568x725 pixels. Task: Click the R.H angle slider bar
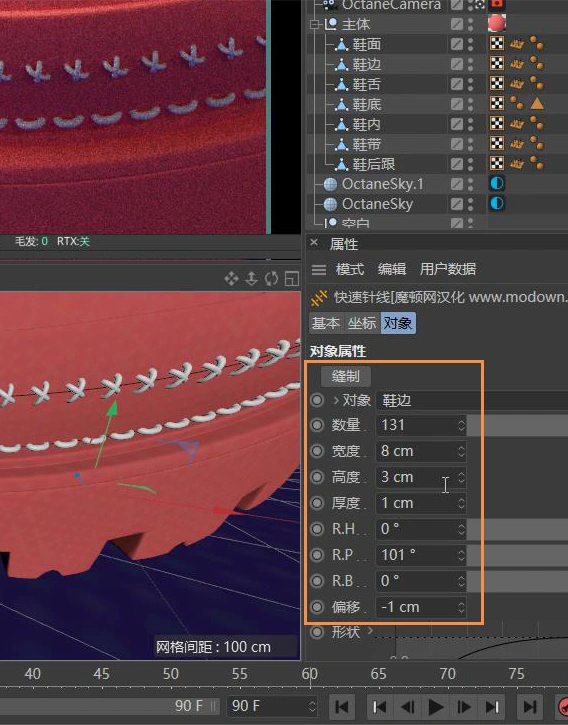tap(517, 529)
